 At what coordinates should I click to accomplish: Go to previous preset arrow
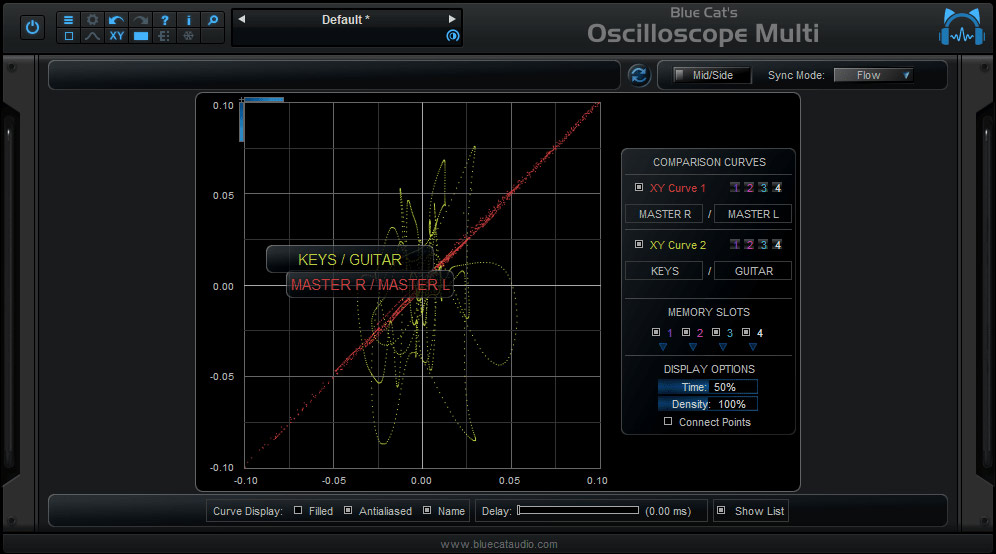click(241, 19)
